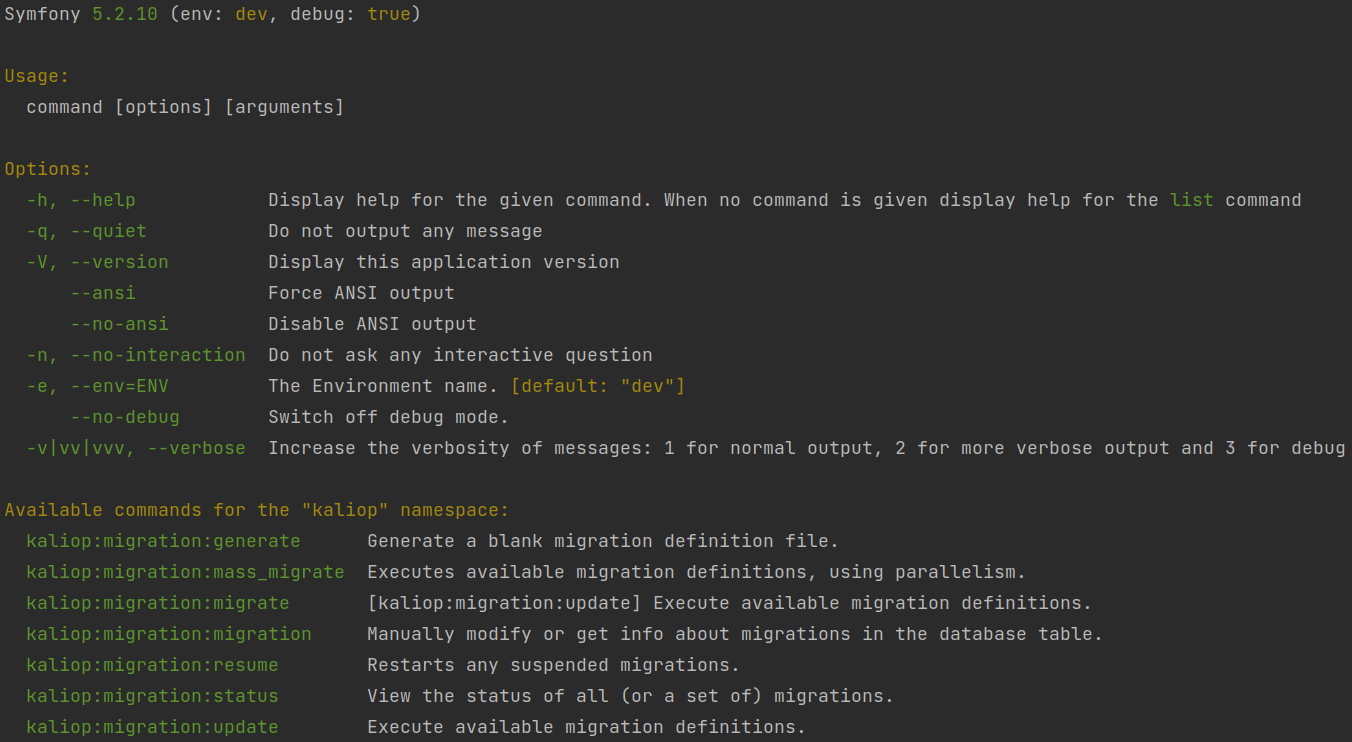Click the -q, --quiet option text
Image resolution: width=1352 pixels, height=742 pixels.
tap(86, 231)
